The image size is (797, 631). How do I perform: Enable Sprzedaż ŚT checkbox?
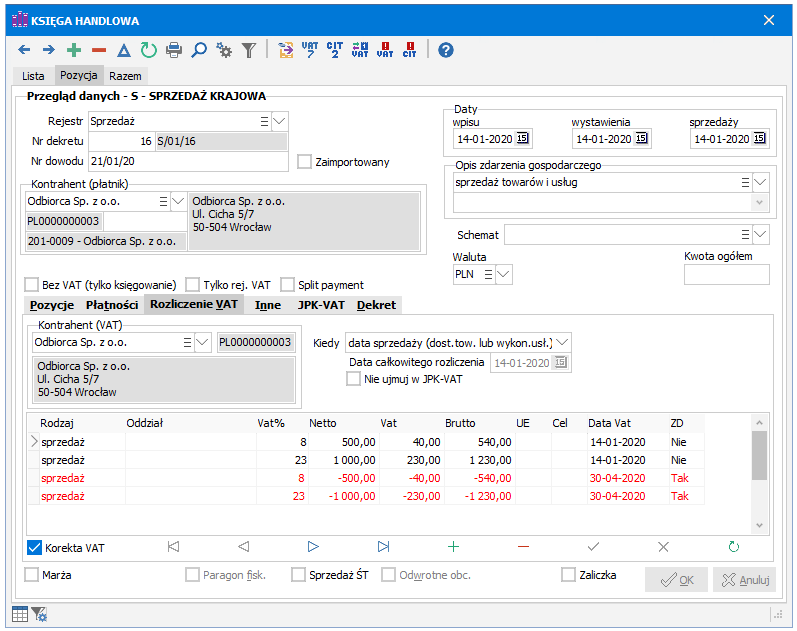pos(298,575)
